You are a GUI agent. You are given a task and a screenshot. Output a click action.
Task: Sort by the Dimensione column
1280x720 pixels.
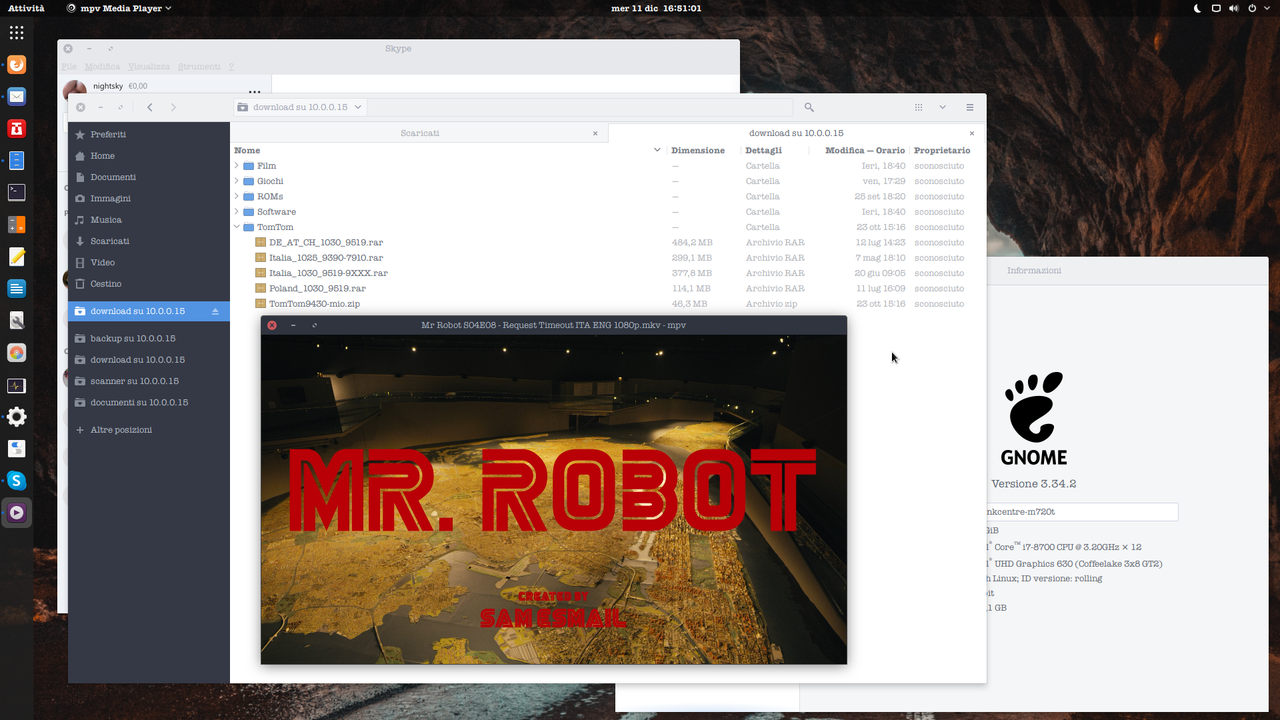click(x=698, y=150)
